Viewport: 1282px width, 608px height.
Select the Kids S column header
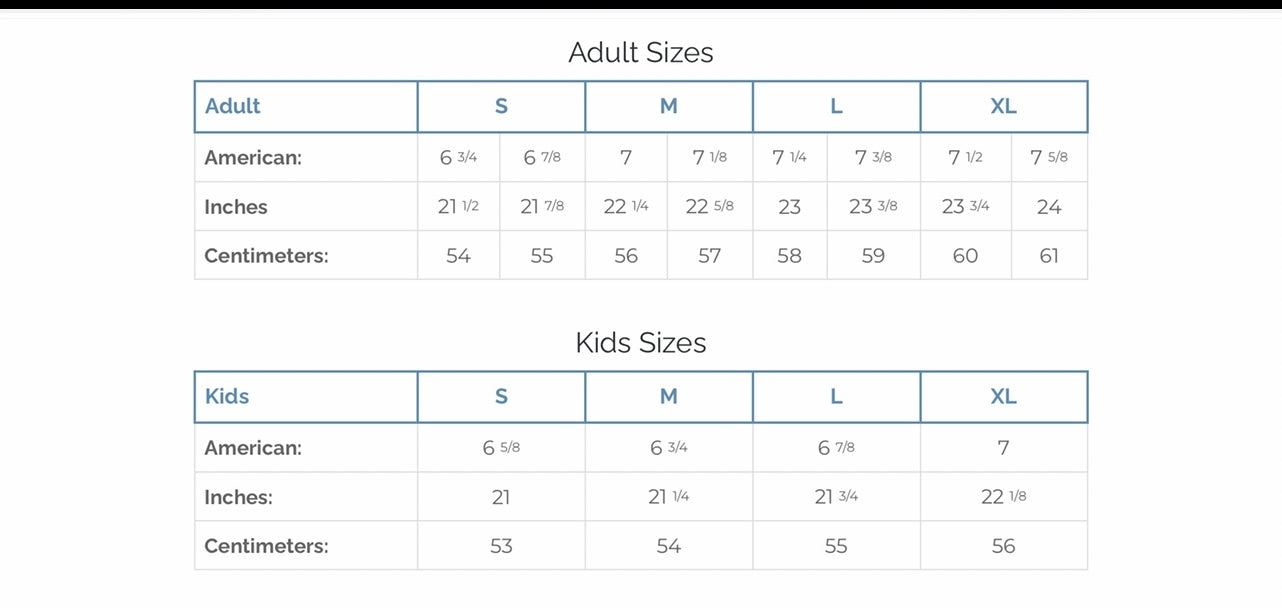pos(501,397)
